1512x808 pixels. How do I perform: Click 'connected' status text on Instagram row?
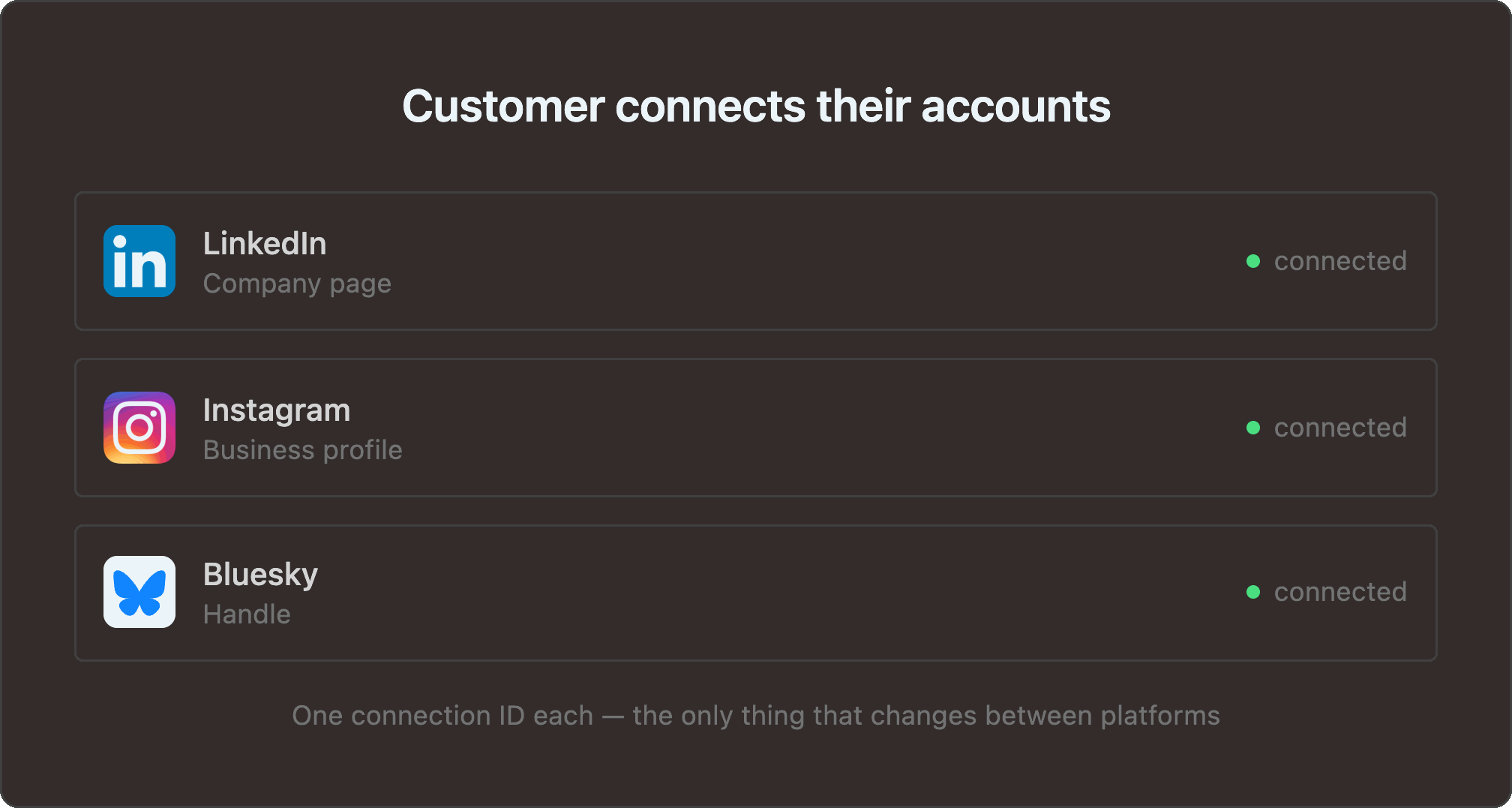coord(1340,428)
